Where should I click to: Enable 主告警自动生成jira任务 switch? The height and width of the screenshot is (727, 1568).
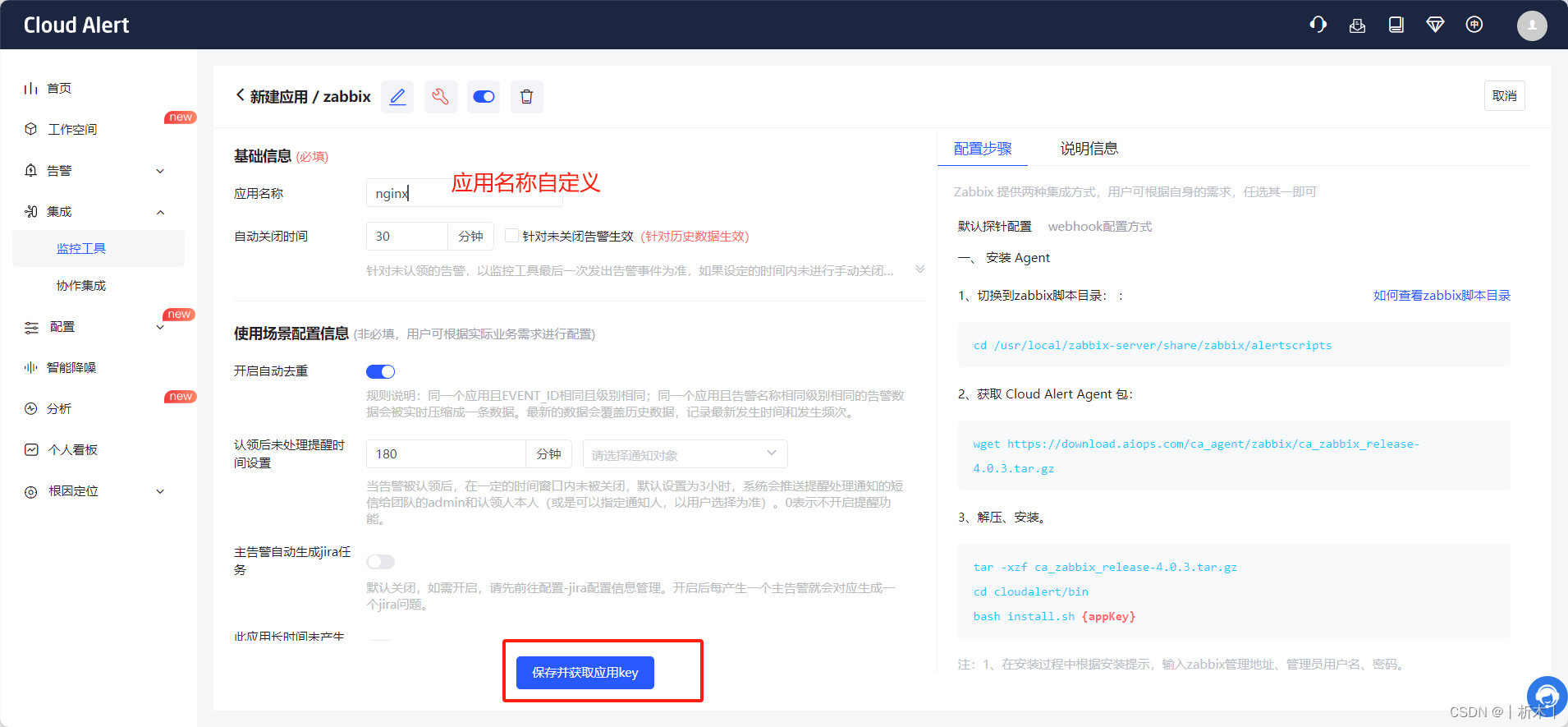[x=380, y=562]
